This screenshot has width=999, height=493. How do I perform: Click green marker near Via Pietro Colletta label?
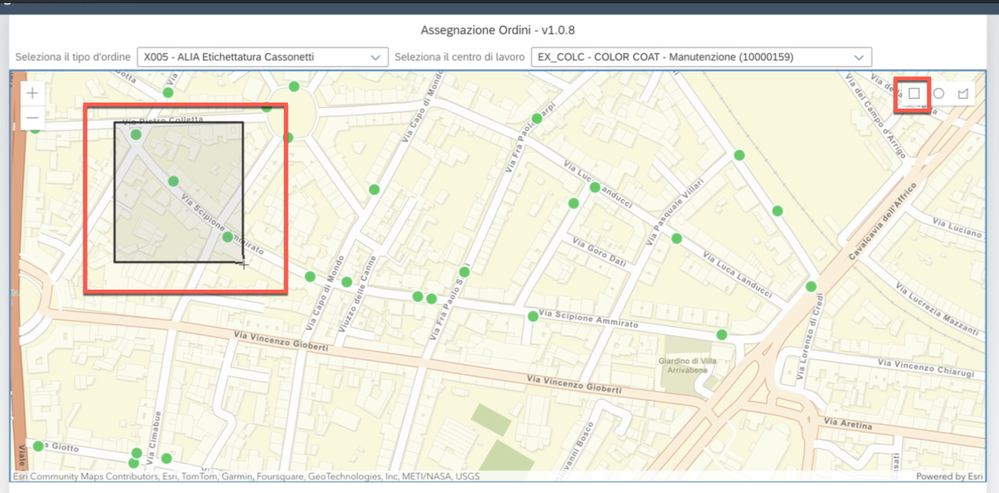136,134
